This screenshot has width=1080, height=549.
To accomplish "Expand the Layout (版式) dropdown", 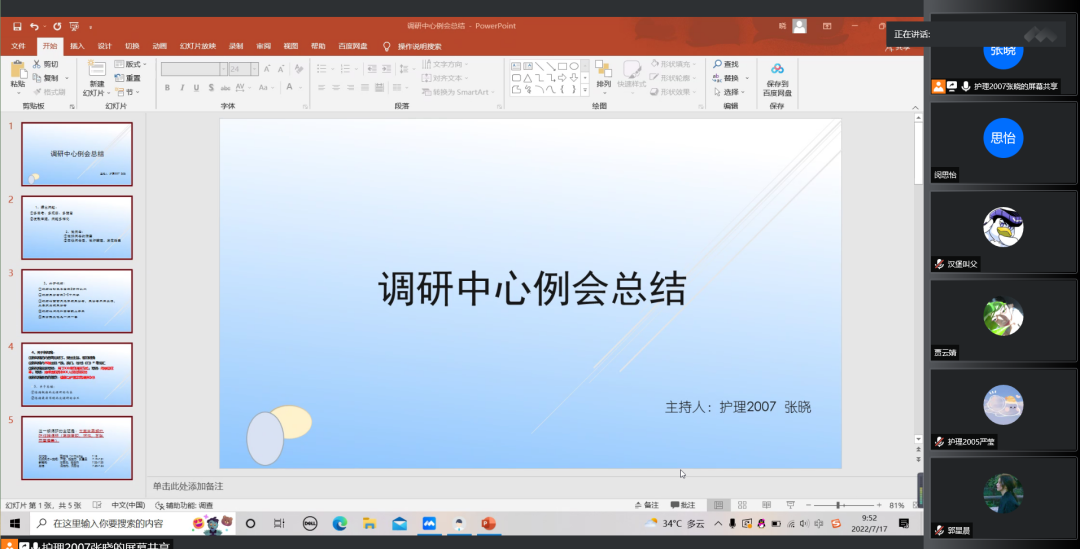I will point(132,64).
